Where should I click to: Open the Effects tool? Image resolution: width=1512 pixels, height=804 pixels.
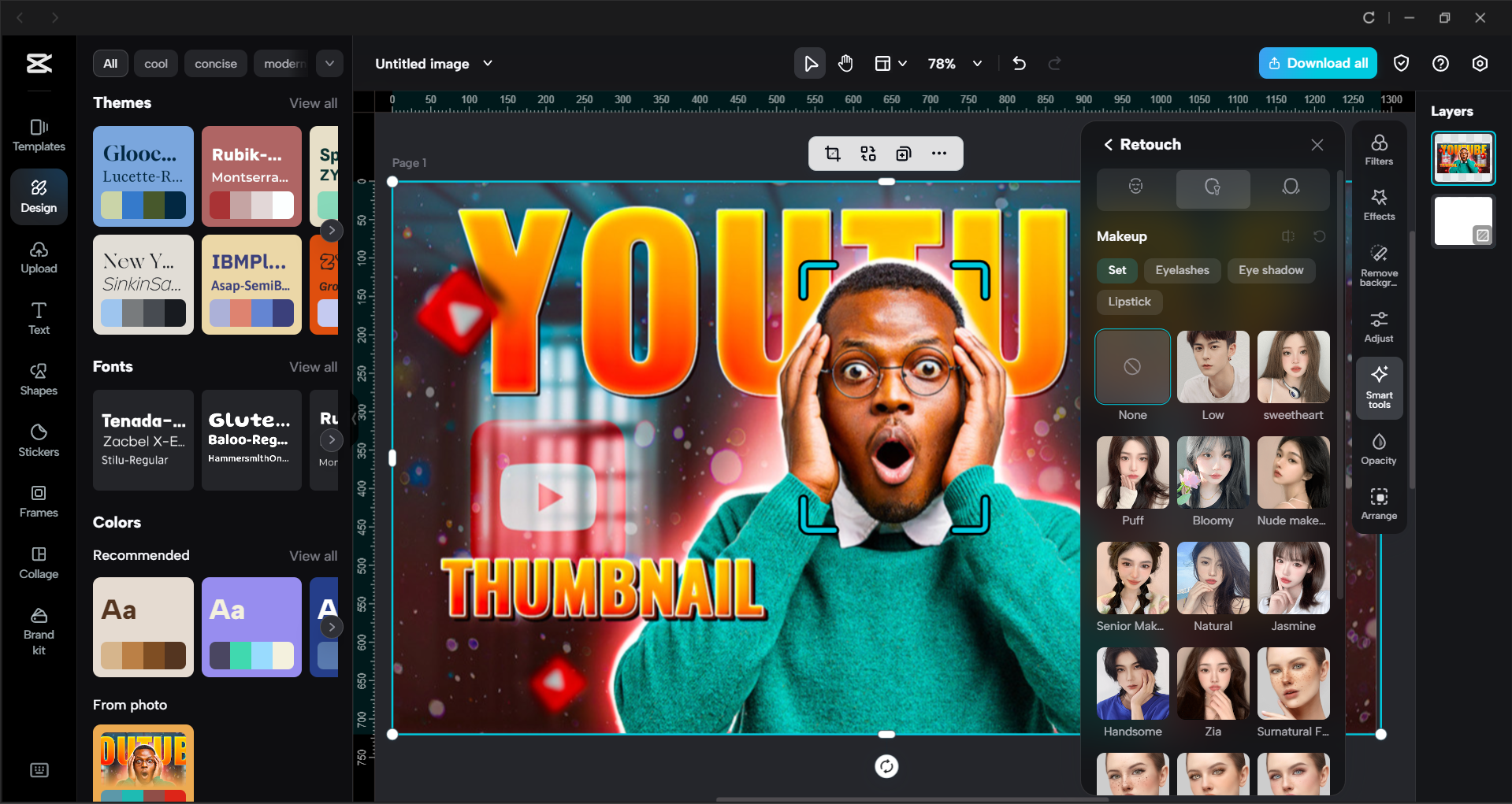[x=1379, y=204]
